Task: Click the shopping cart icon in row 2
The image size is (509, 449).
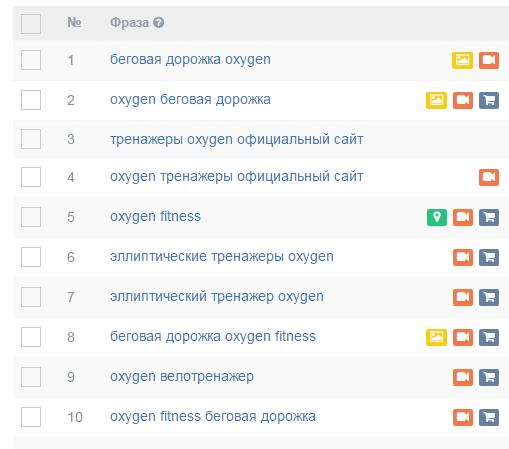Action: pos(489,100)
